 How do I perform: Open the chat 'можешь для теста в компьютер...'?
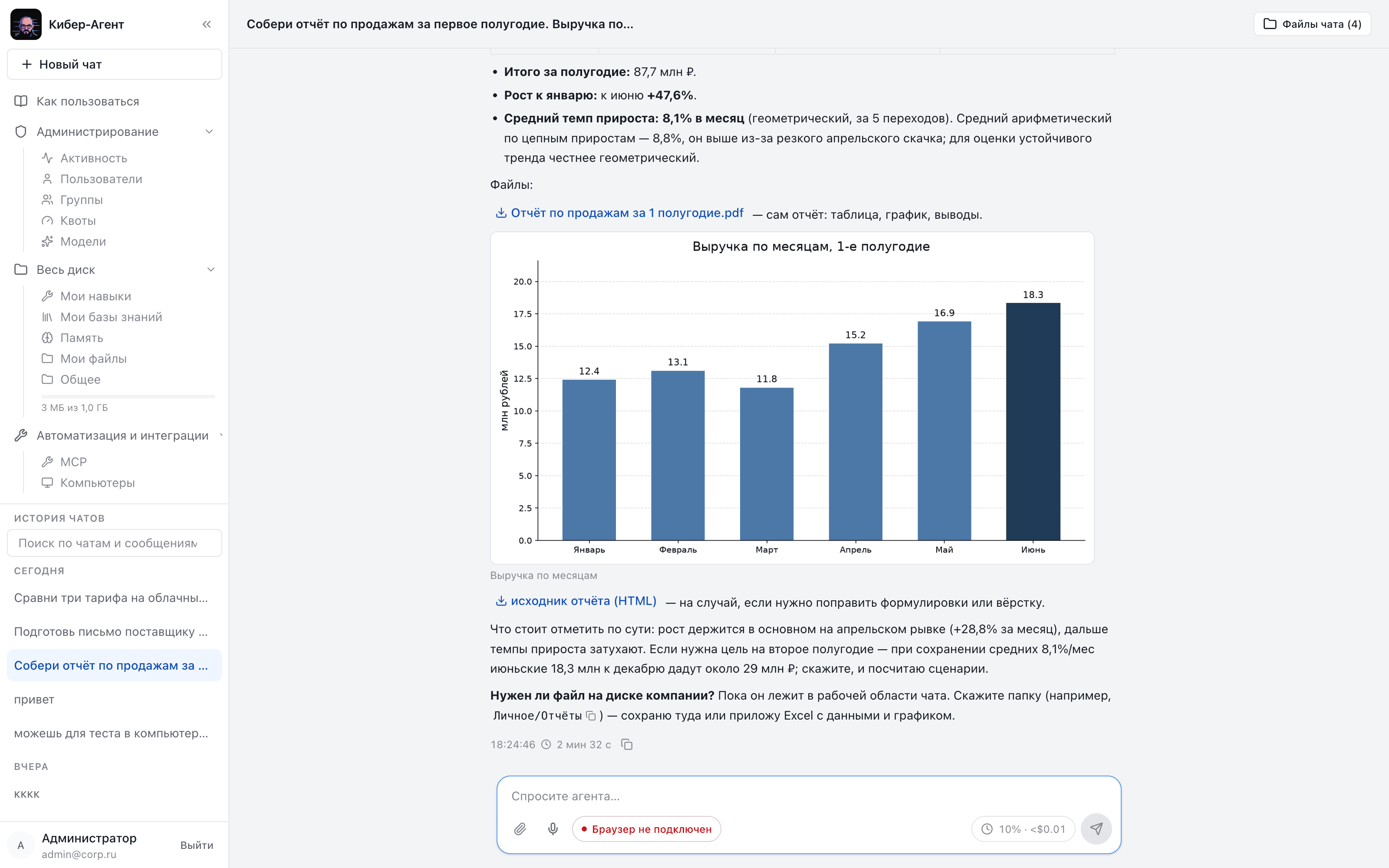pyautogui.click(x=114, y=733)
